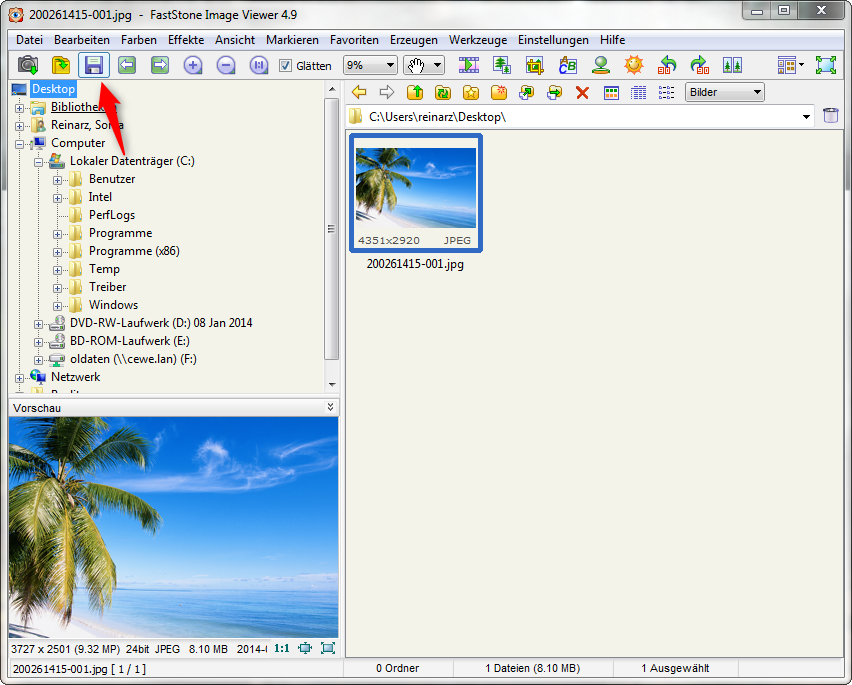Click the Save As floppy disk icon
This screenshot has width=852, height=685.
point(94,65)
